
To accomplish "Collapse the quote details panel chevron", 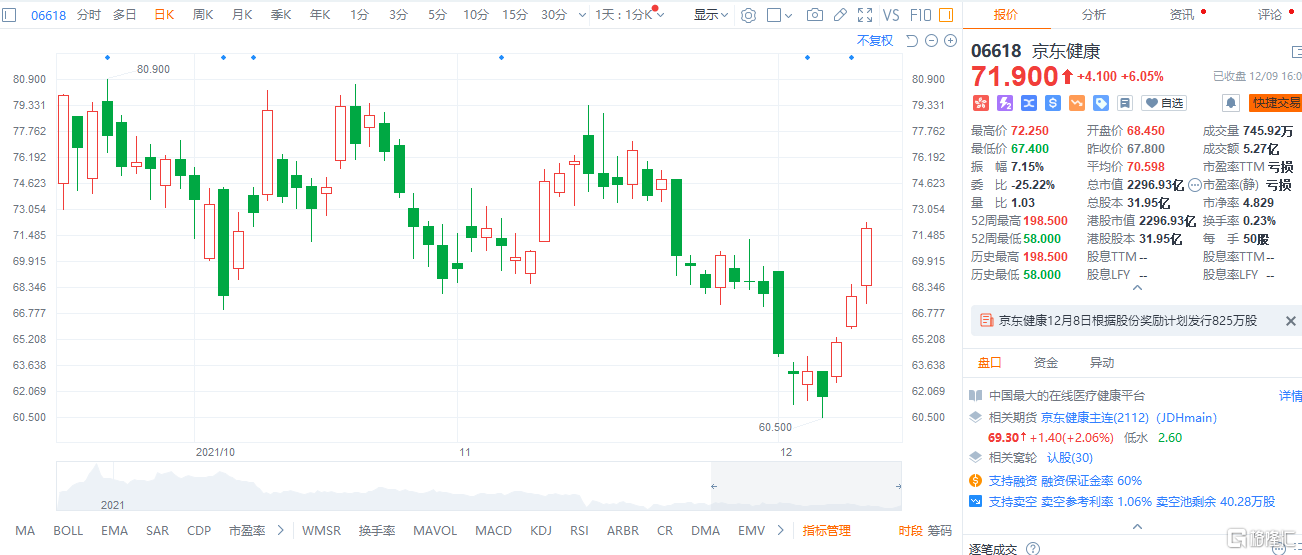I will [x=1135, y=288].
